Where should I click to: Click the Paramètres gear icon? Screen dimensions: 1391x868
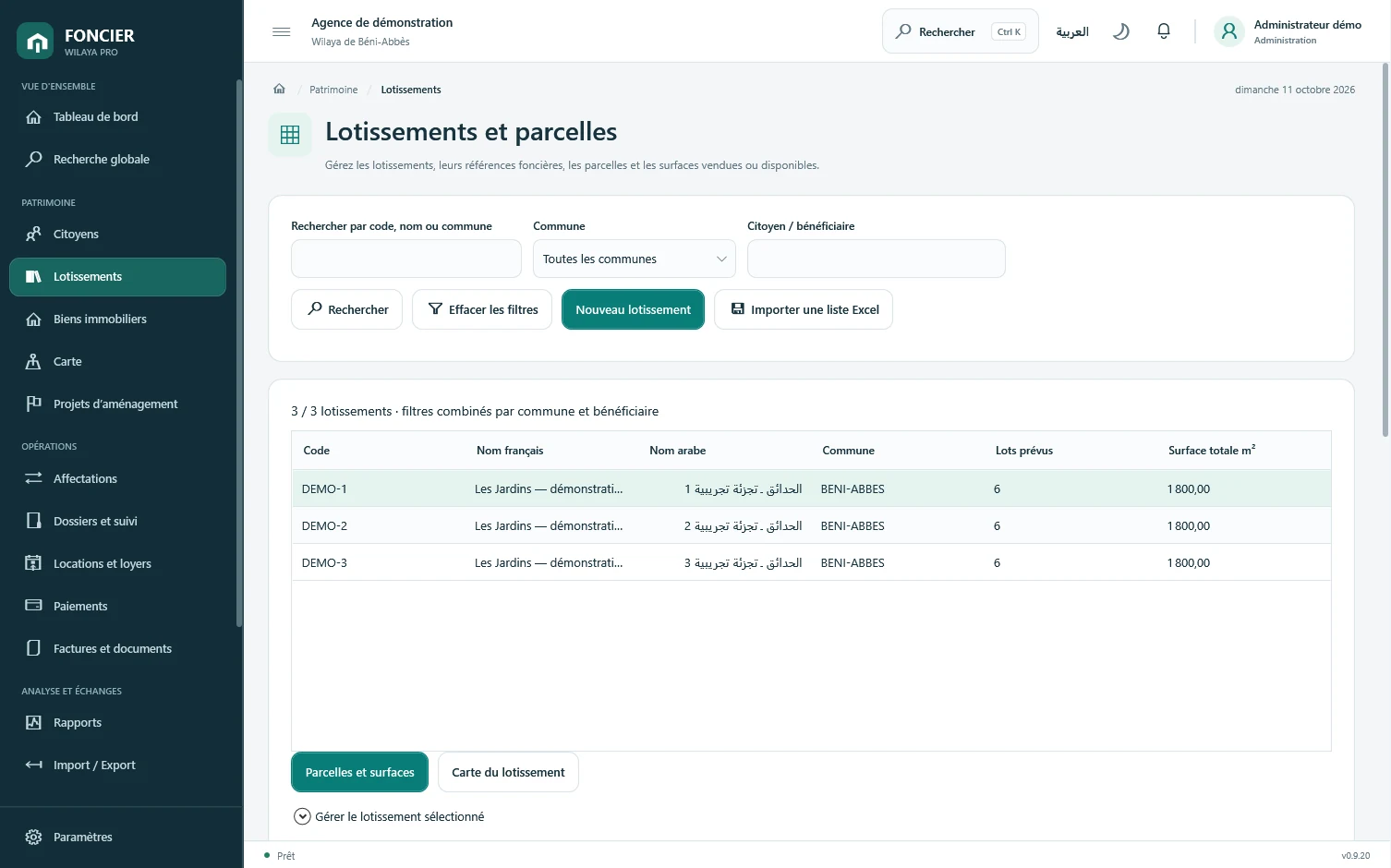pyautogui.click(x=34, y=838)
